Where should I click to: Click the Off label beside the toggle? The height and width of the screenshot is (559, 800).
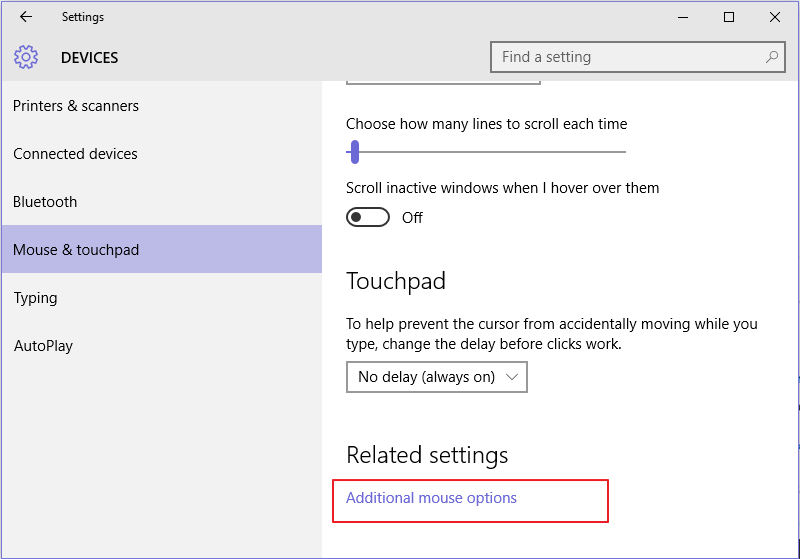click(x=412, y=218)
